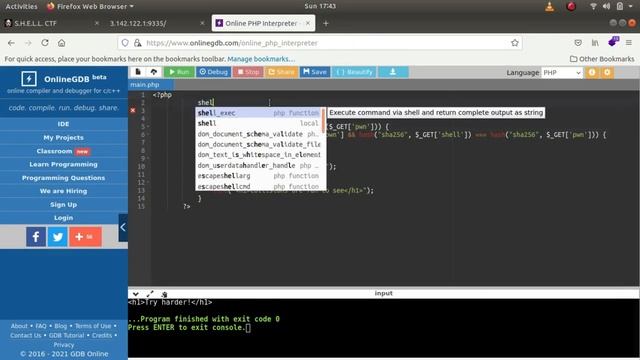Run the PHP program
640x360 pixels.
[x=179, y=72]
